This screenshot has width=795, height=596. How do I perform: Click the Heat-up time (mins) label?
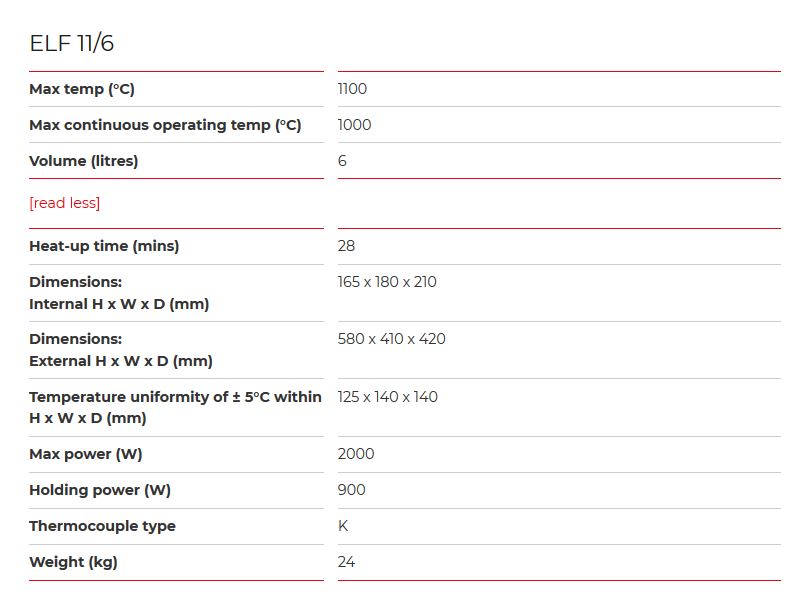[x=104, y=246]
